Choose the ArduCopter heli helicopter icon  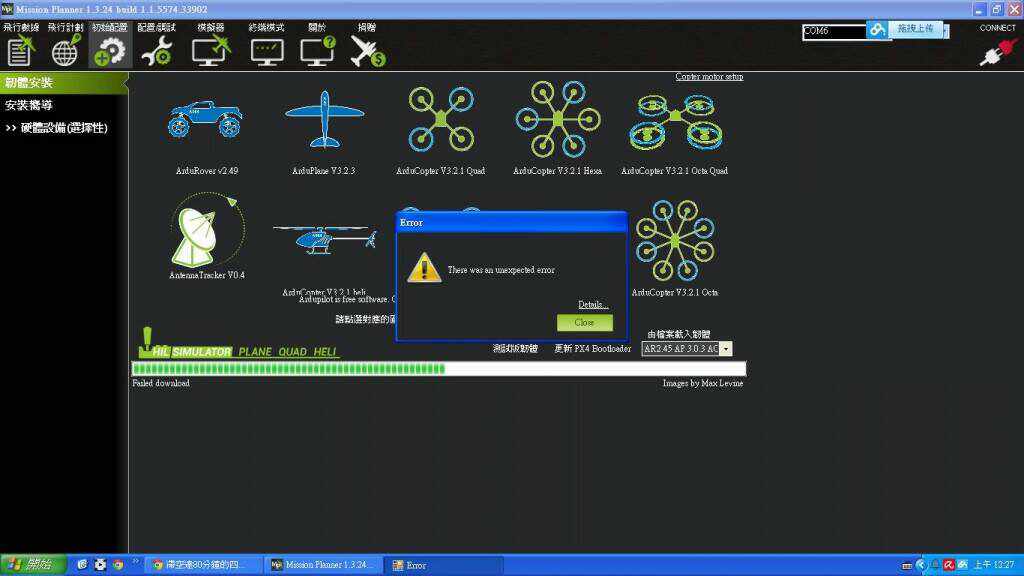324,240
